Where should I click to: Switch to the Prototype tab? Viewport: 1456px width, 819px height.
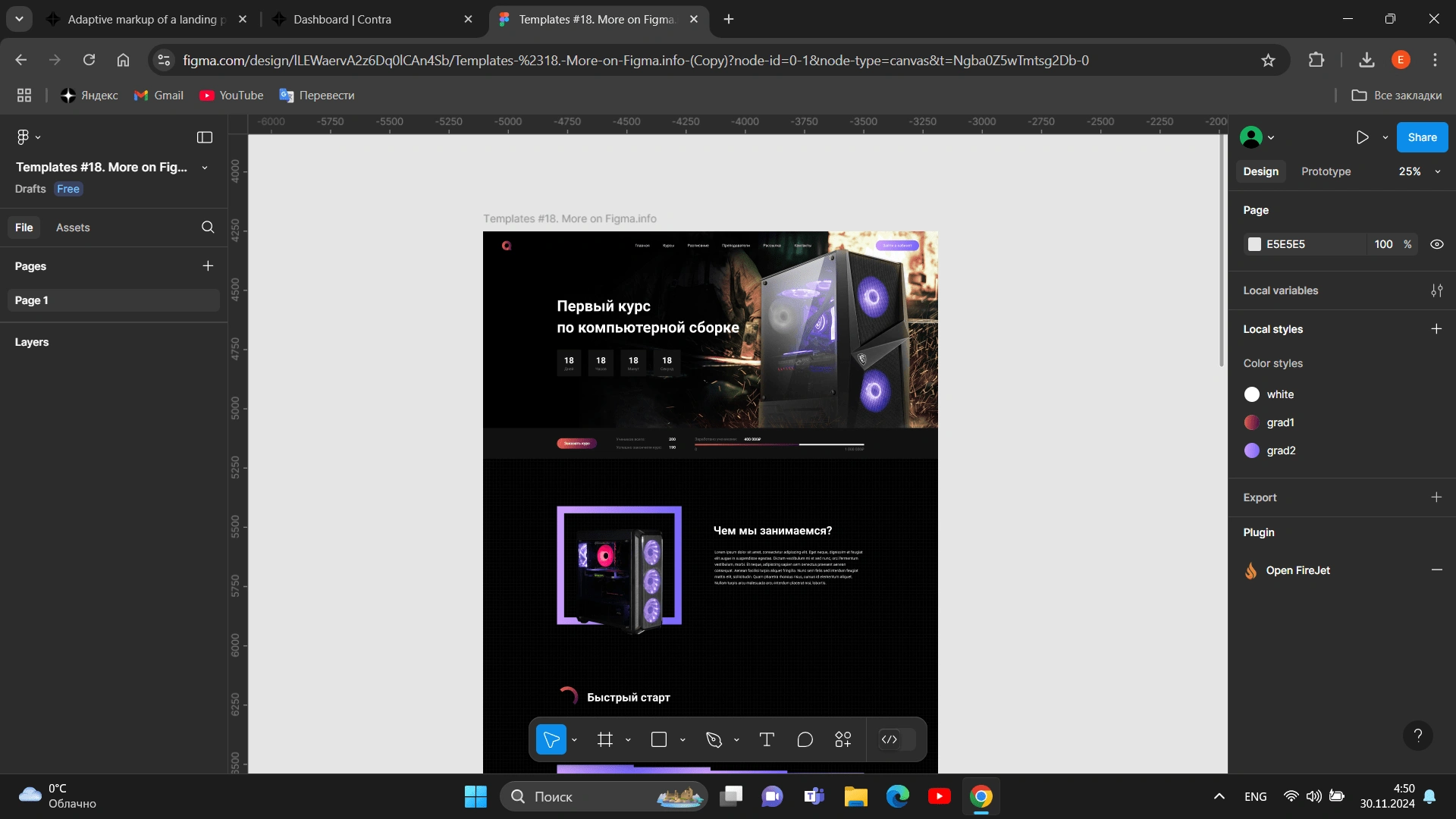coord(1326,171)
